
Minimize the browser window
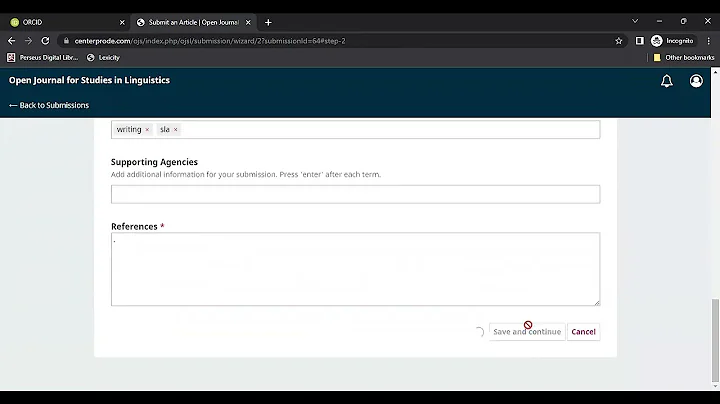(x=659, y=21)
